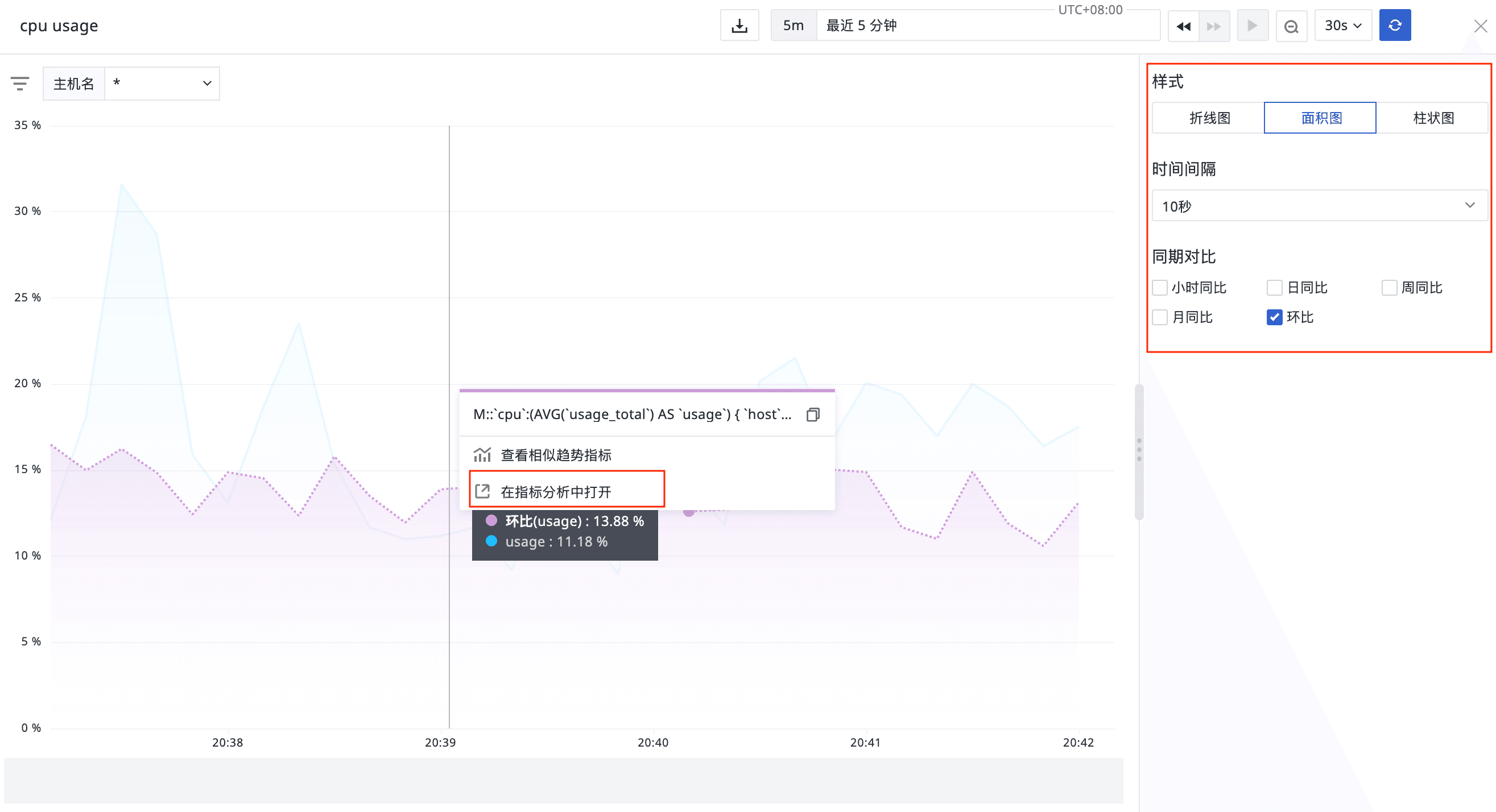Switch to 折线图 chart style
Viewport: 1496px width, 812px height.
click(1209, 118)
